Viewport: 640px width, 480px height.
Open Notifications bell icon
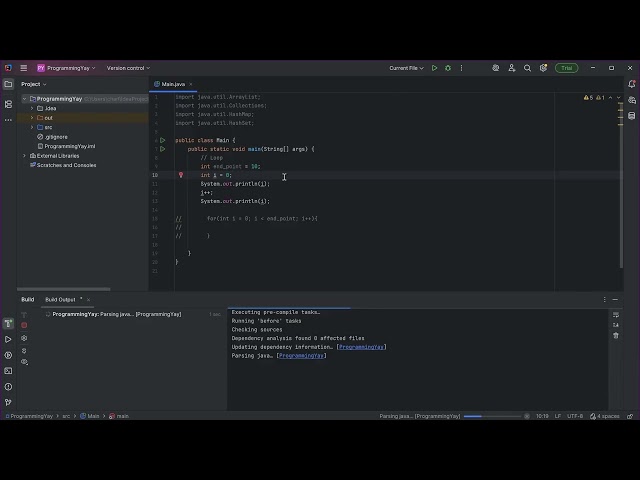click(x=632, y=84)
